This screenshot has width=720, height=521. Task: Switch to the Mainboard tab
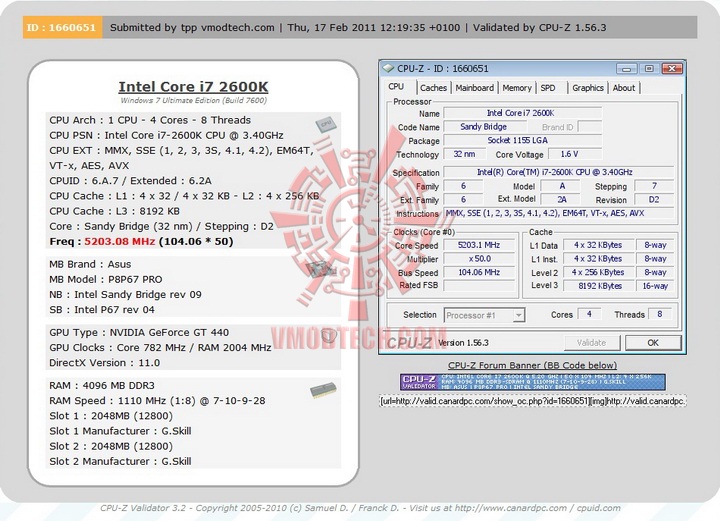pos(474,88)
